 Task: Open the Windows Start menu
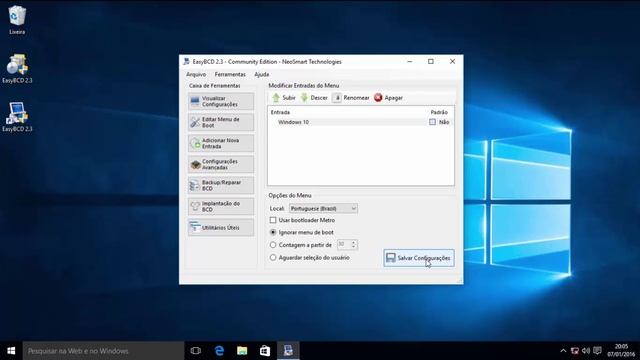(11, 351)
